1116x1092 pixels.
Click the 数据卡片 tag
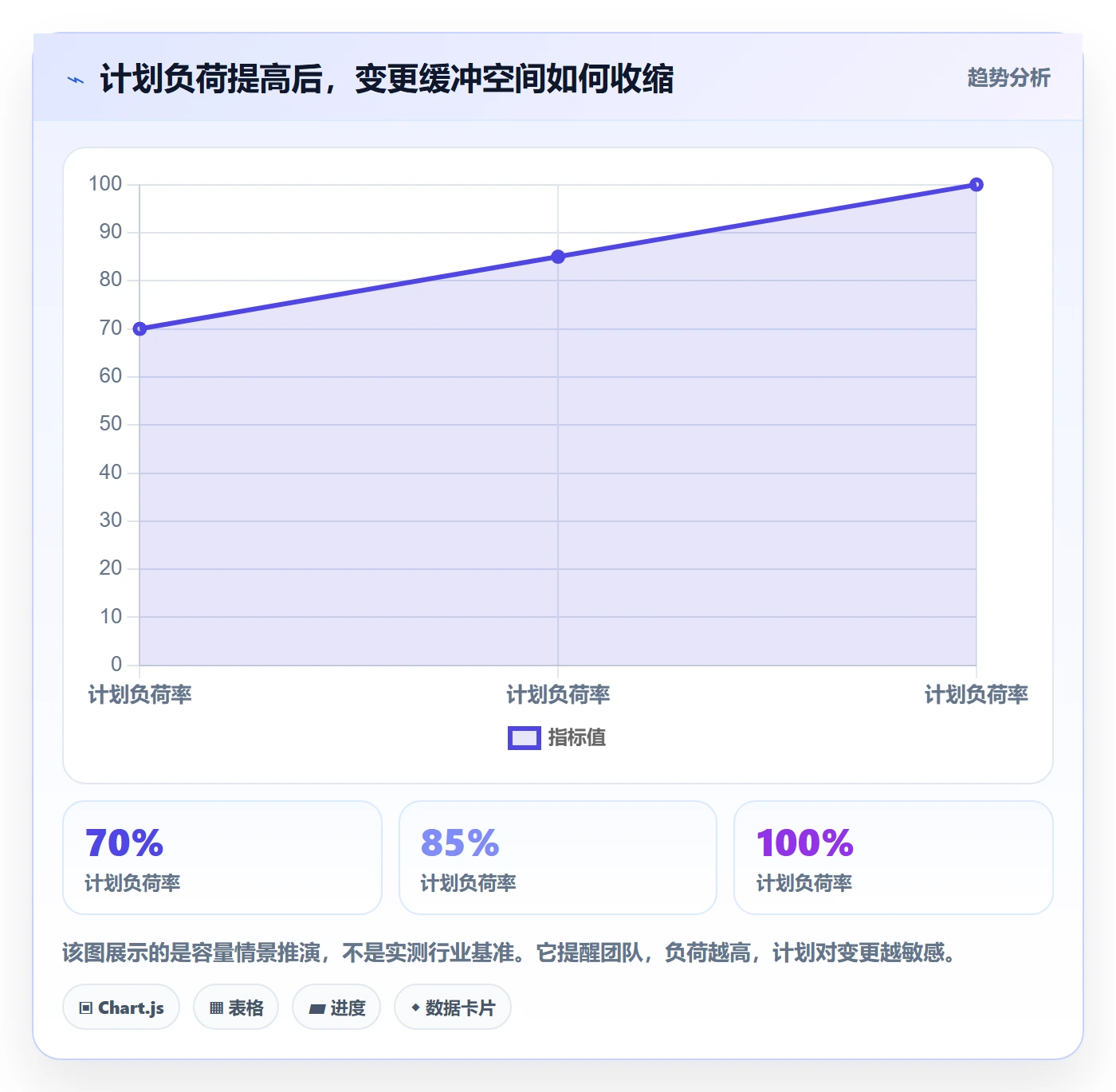453,1008
